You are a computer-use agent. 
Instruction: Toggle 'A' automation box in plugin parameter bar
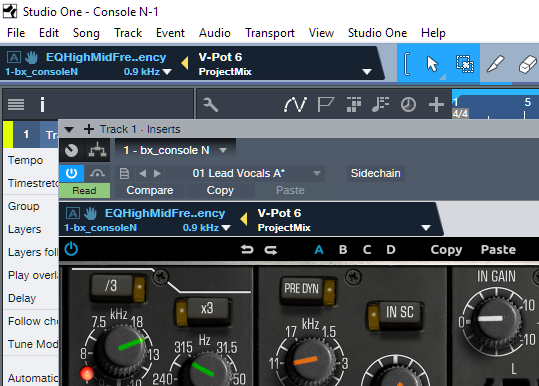pos(73,213)
